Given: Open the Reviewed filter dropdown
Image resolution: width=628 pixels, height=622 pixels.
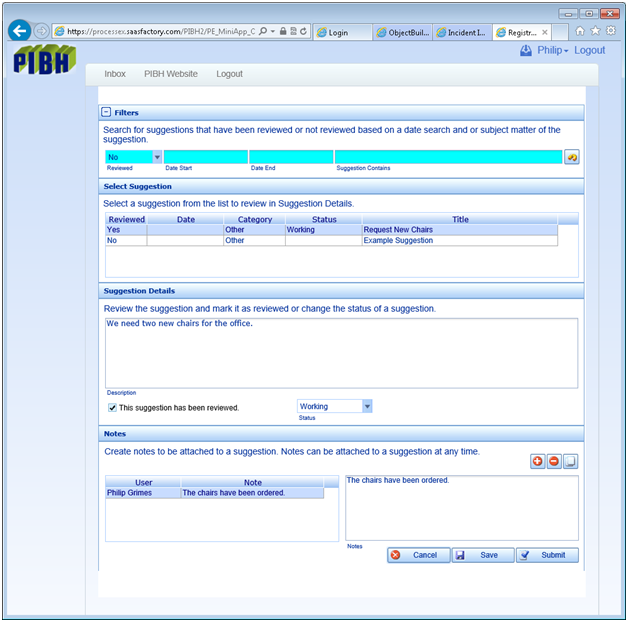Looking at the screenshot, I should [157, 157].
